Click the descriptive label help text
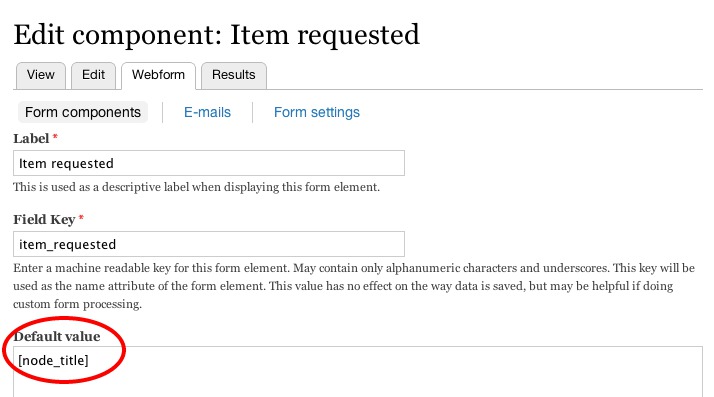Screen dimensions: 714x397 [x=196, y=187]
